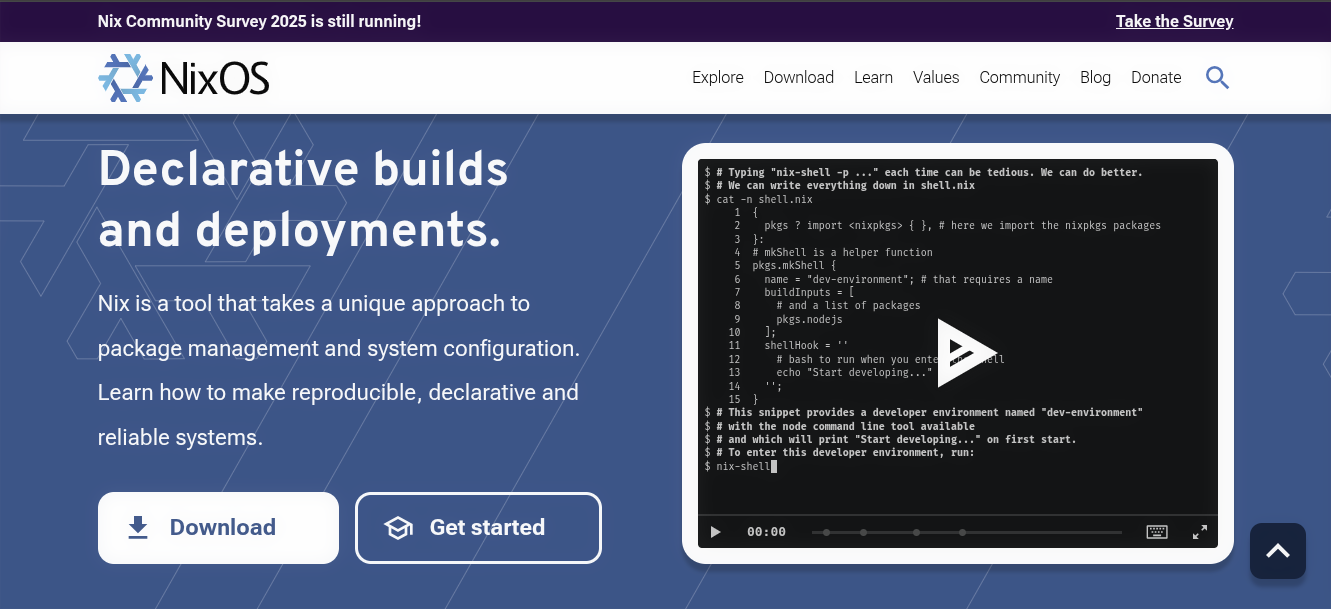
Task: Click the download arrow icon inside Download button
Action: (x=137, y=527)
